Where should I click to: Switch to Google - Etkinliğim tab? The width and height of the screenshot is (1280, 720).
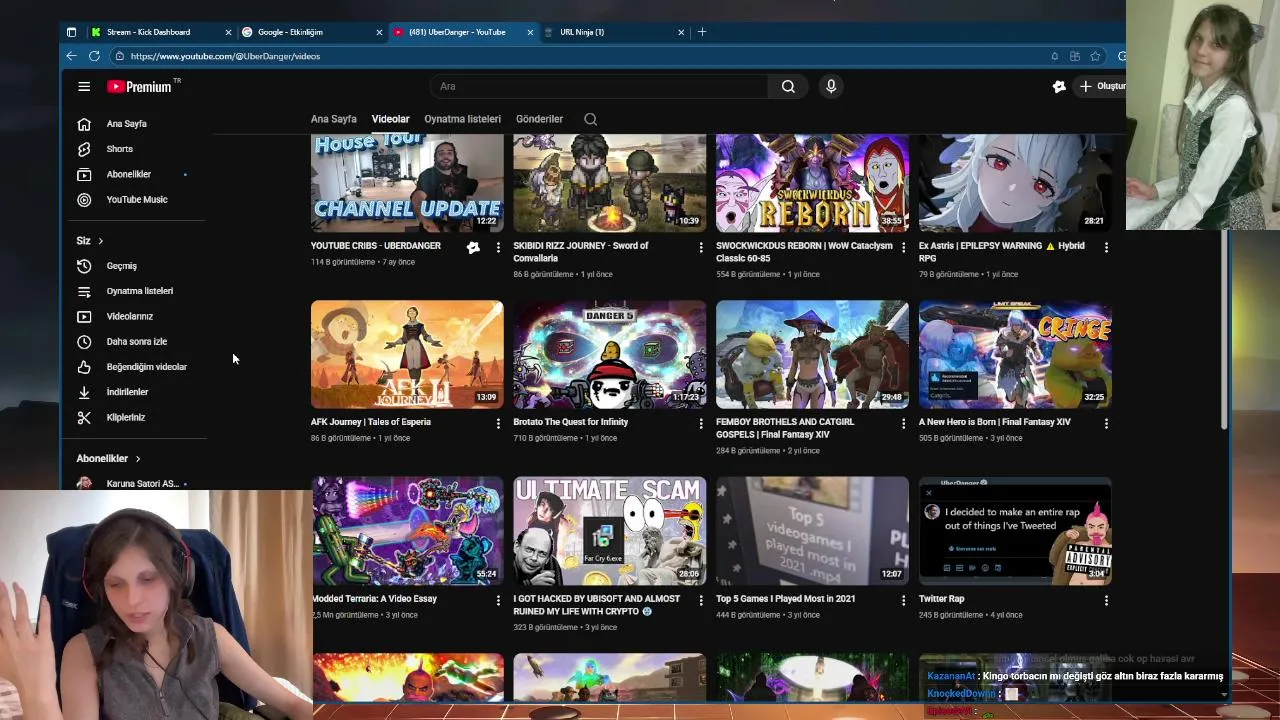pos(290,32)
